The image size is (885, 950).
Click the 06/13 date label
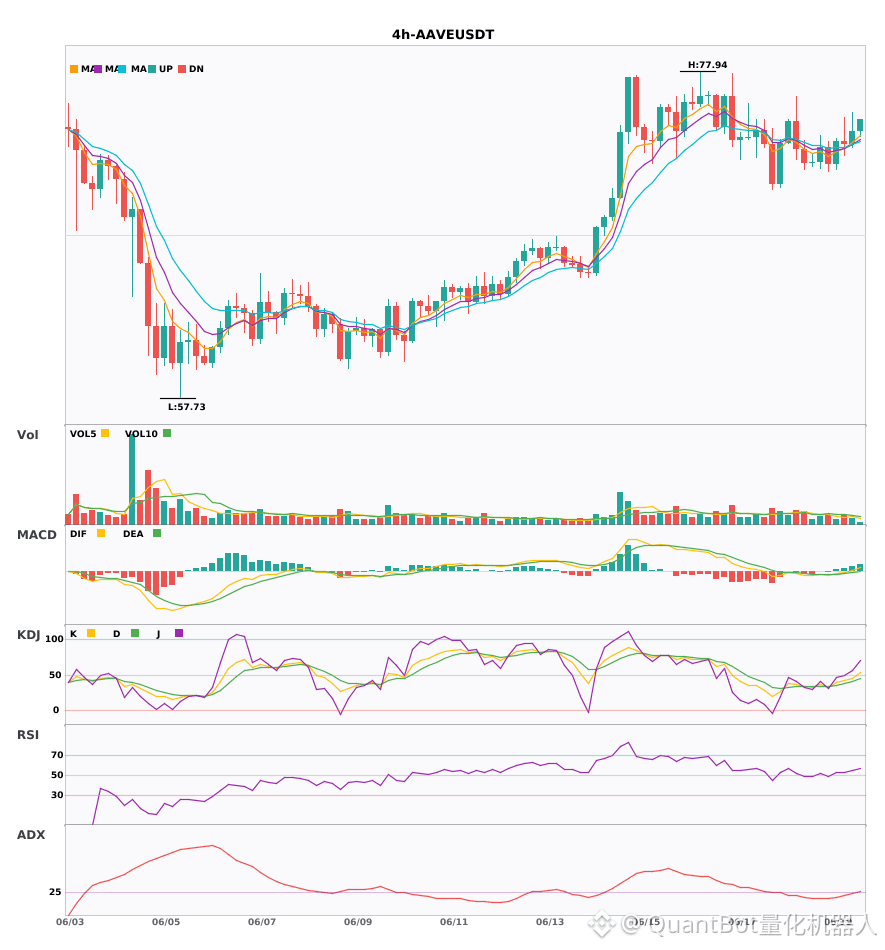550,922
